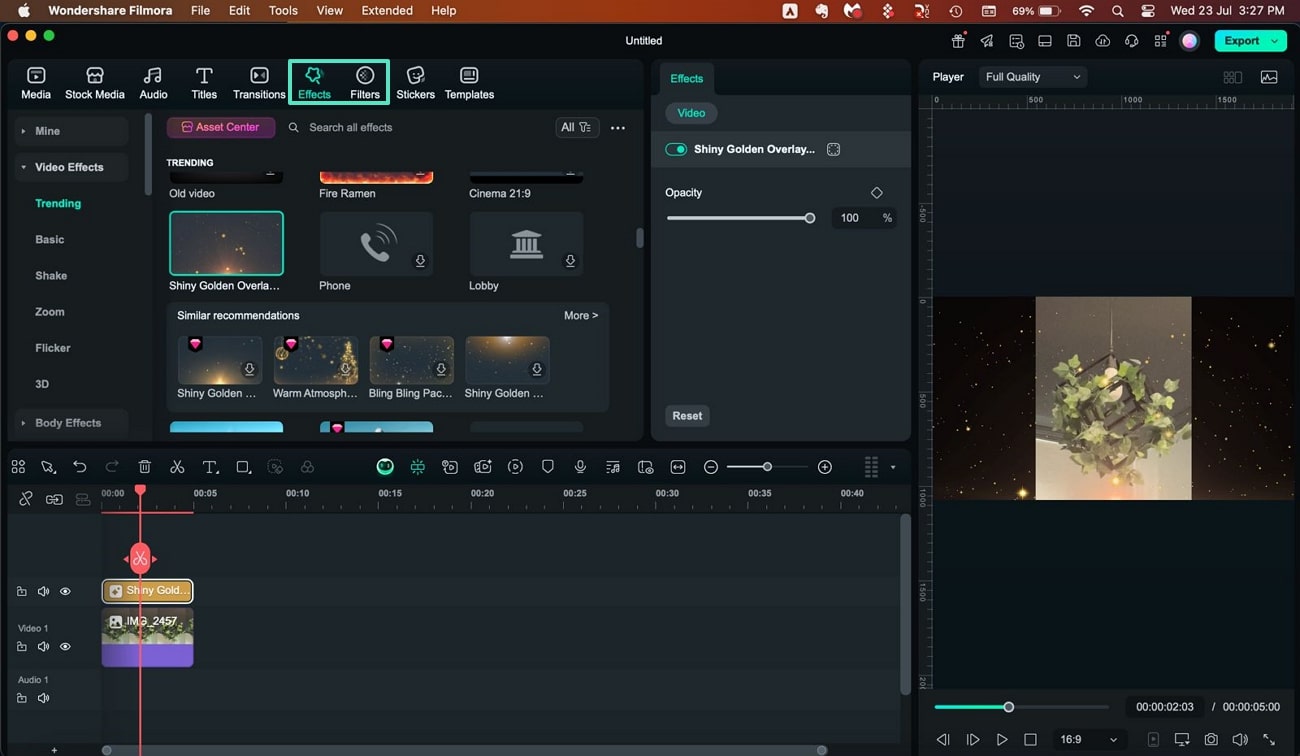Switch to the Audio tab

153,83
